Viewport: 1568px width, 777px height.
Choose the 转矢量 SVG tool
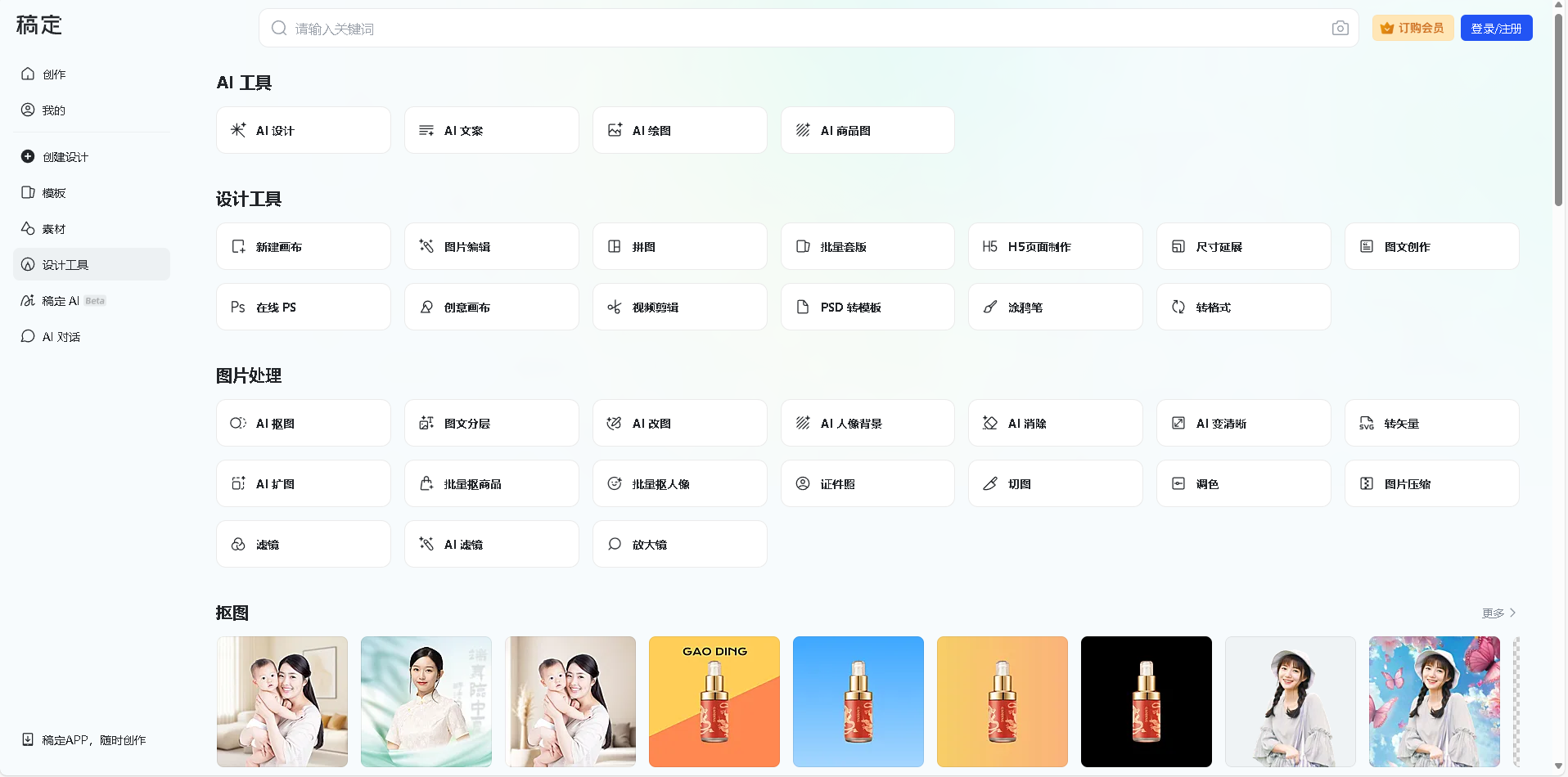pyautogui.click(x=1431, y=423)
